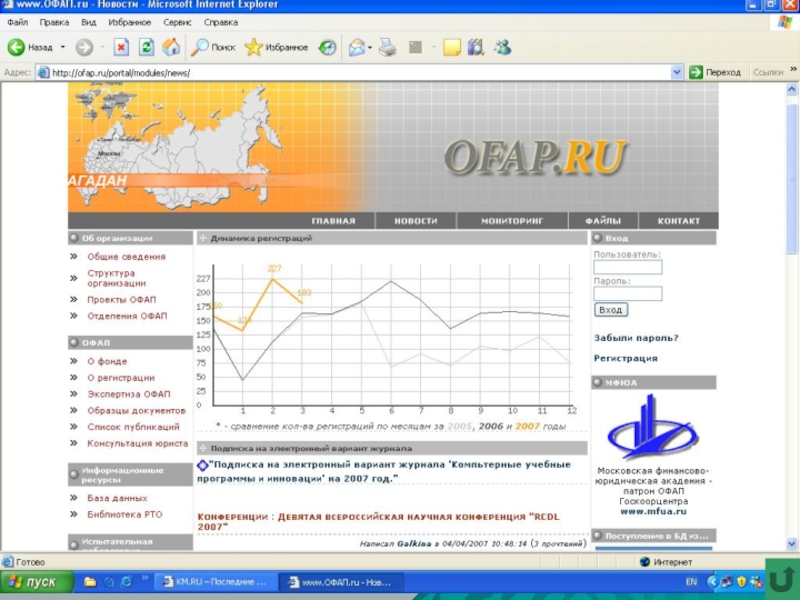Open the Mail button dropdown arrow
The height and width of the screenshot is (600, 800).
coord(370,47)
